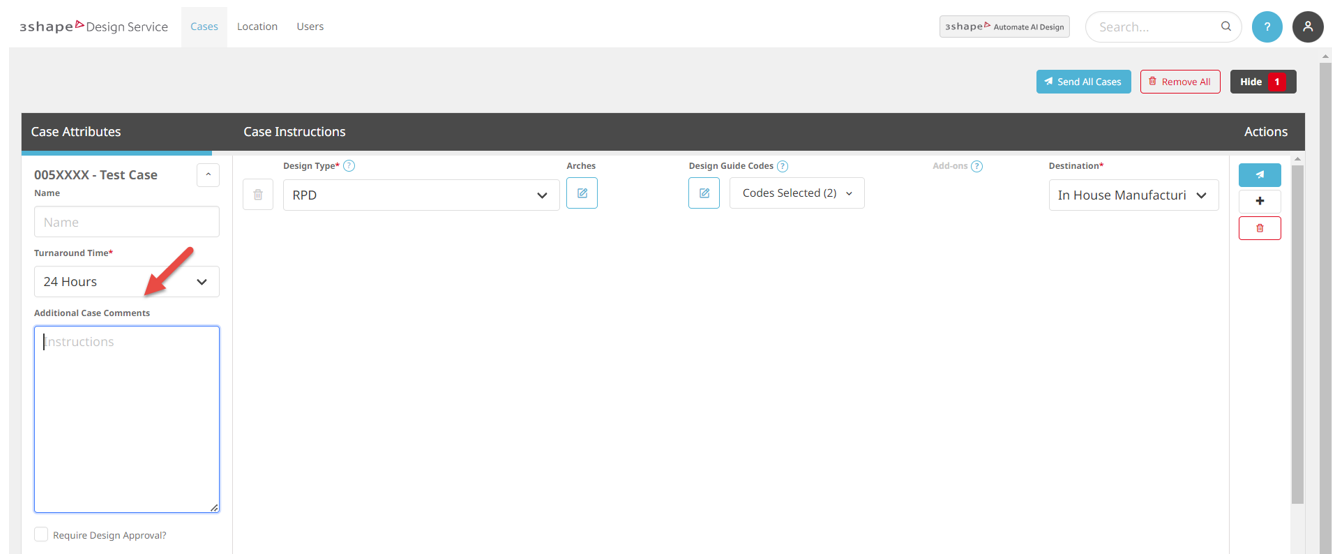Open the Turnaround Time 24 Hours dropdown

point(127,282)
